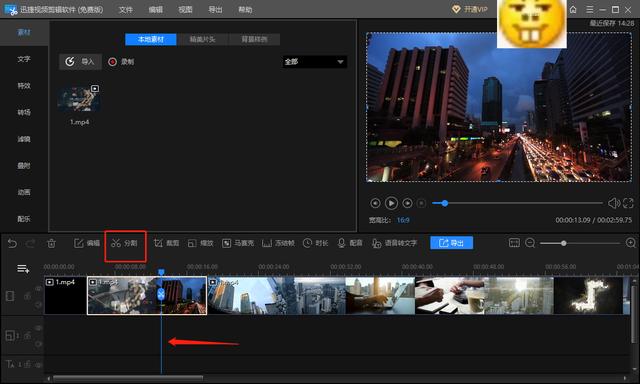Undo the last edit action
640x384 pixels.
[12, 243]
